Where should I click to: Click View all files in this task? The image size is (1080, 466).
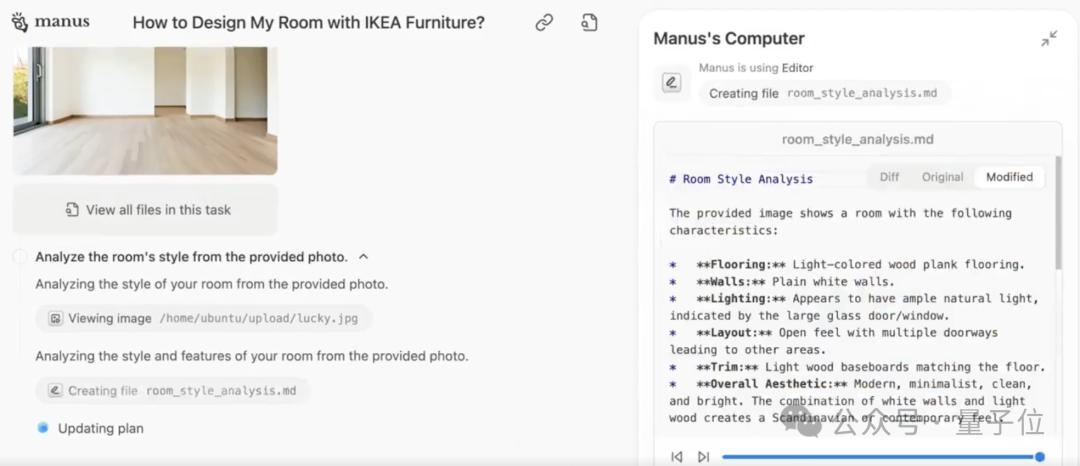(x=146, y=210)
